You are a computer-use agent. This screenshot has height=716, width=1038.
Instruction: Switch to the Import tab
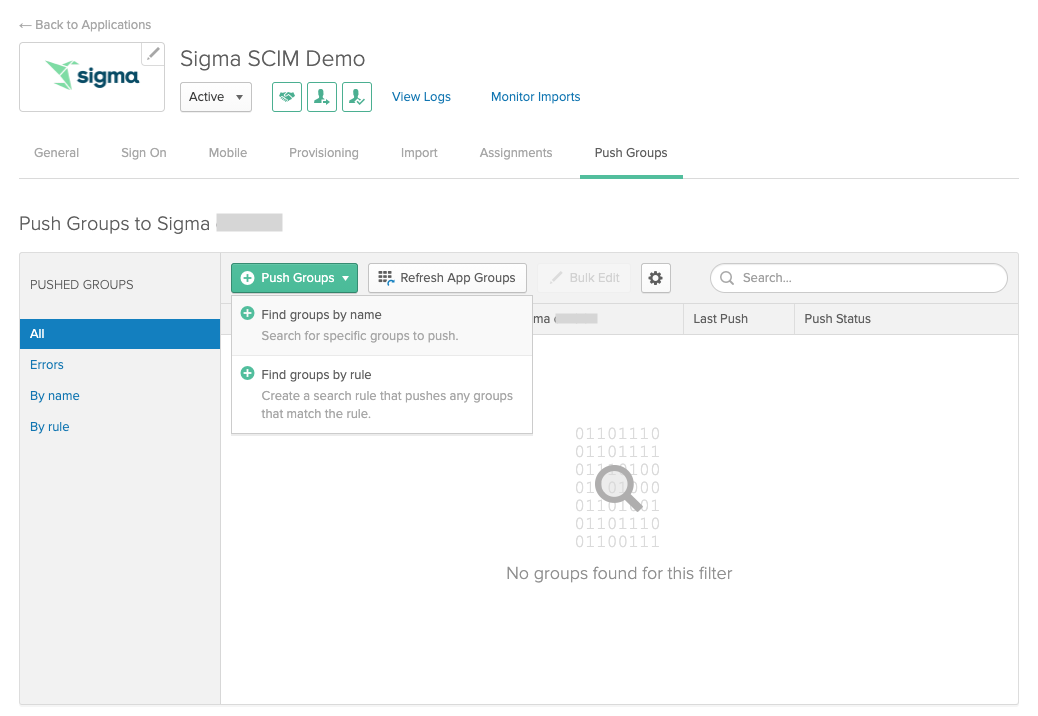click(x=419, y=153)
